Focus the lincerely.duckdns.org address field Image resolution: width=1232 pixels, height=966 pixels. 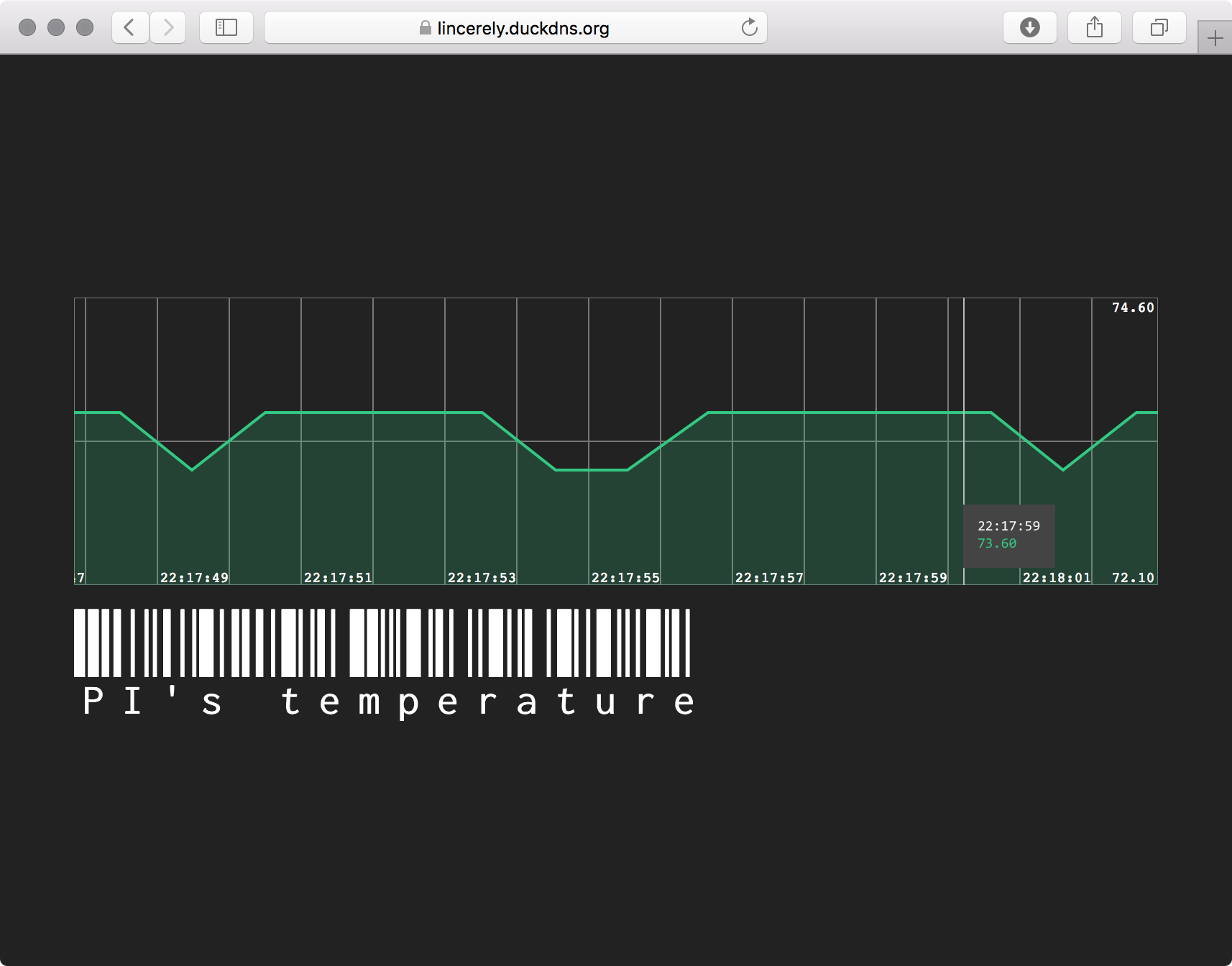pyautogui.click(x=523, y=28)
